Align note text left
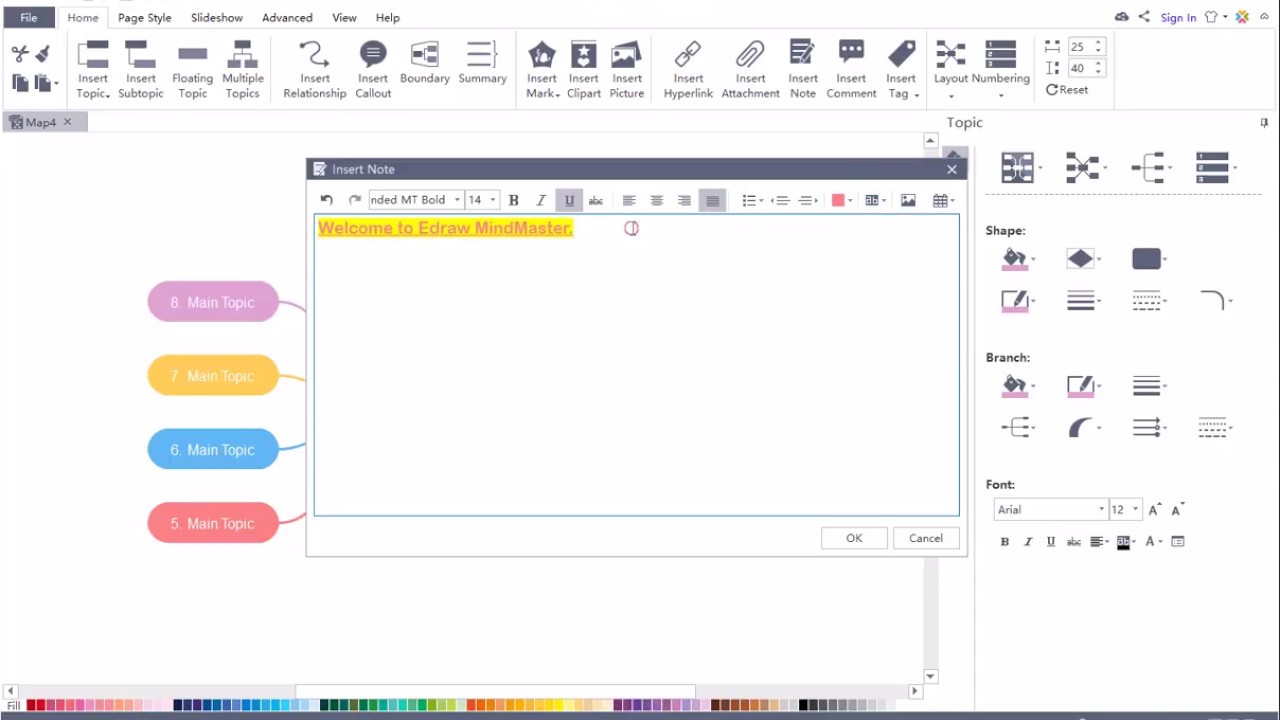Image resolution: width=1280 pixels, height=720 pixels. coord(629,200)
